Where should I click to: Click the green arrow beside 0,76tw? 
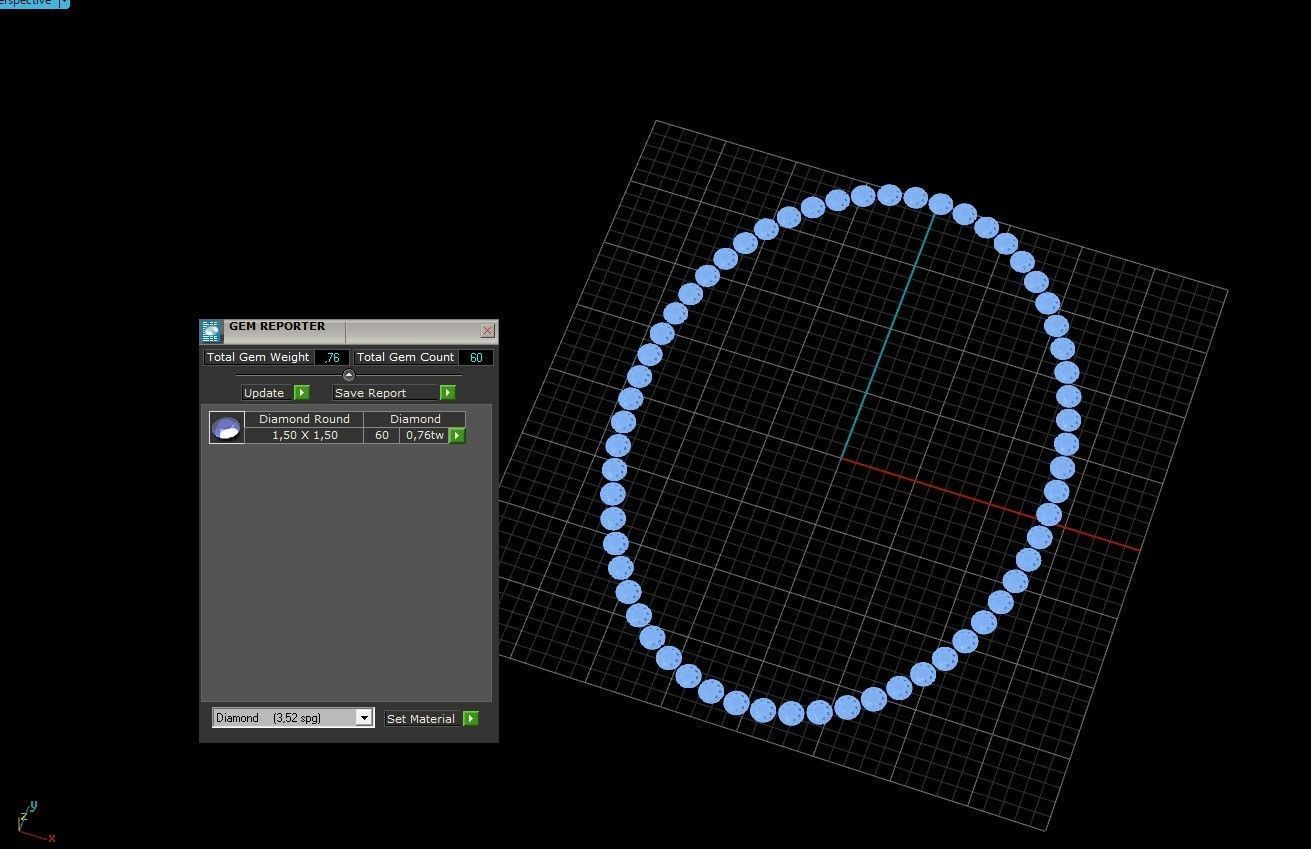(457, 435)
